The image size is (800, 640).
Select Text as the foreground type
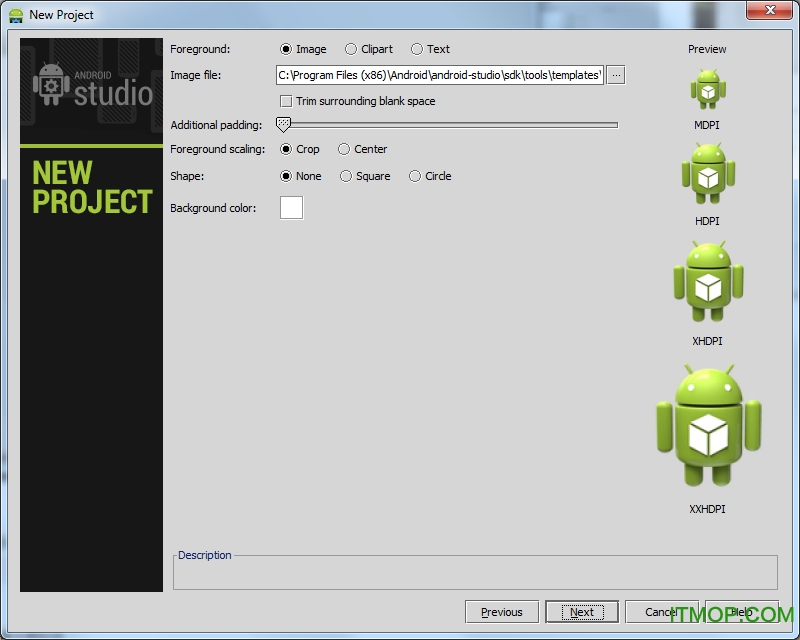(416, 48)
